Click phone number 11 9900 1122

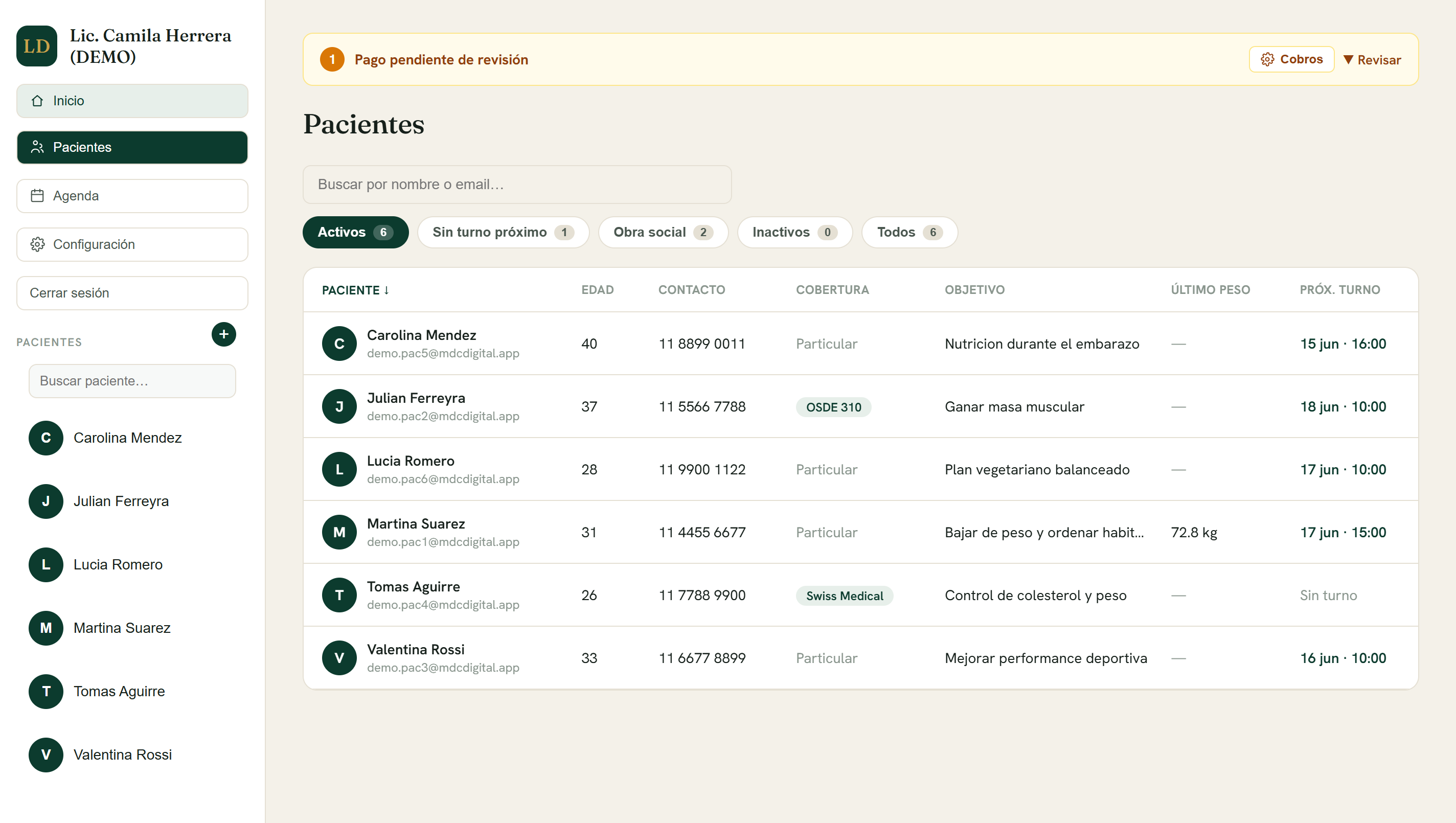[702, 469]
